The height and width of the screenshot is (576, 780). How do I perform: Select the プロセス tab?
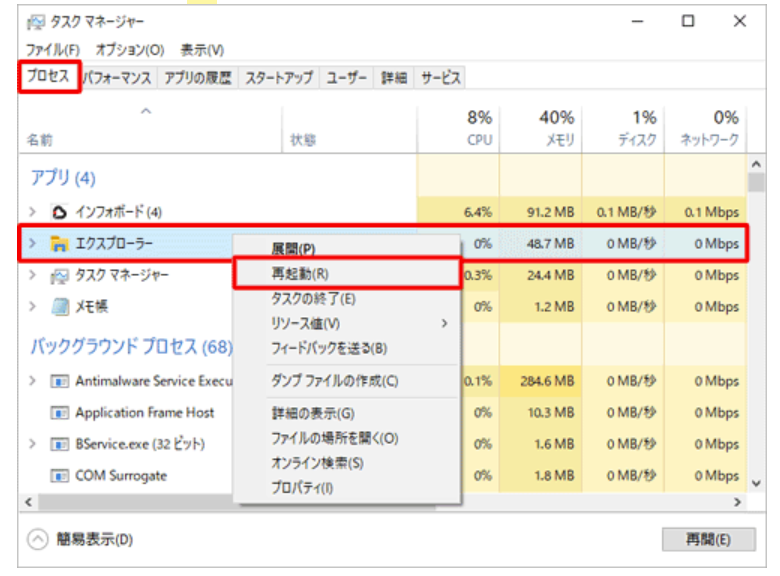49,76
